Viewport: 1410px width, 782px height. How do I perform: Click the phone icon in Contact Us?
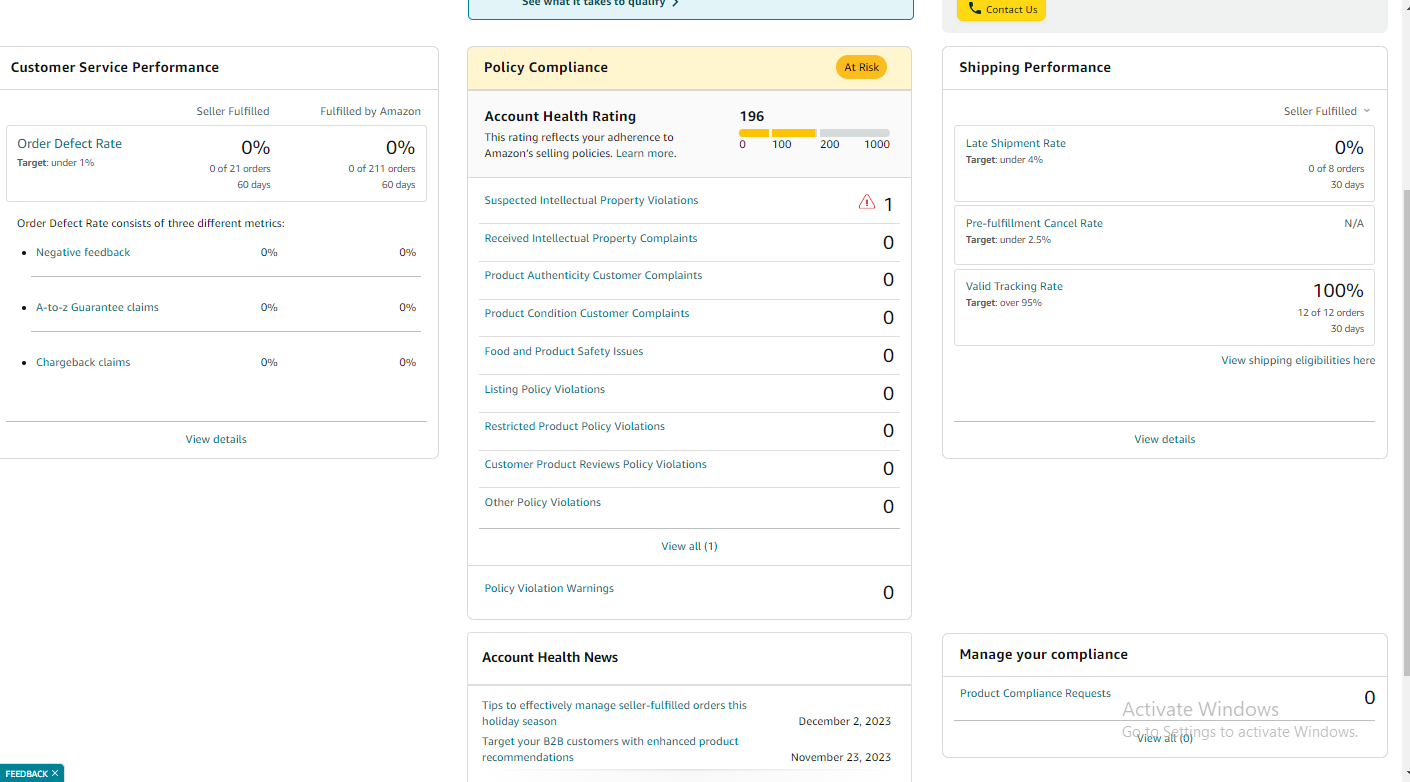pos(975,9)
